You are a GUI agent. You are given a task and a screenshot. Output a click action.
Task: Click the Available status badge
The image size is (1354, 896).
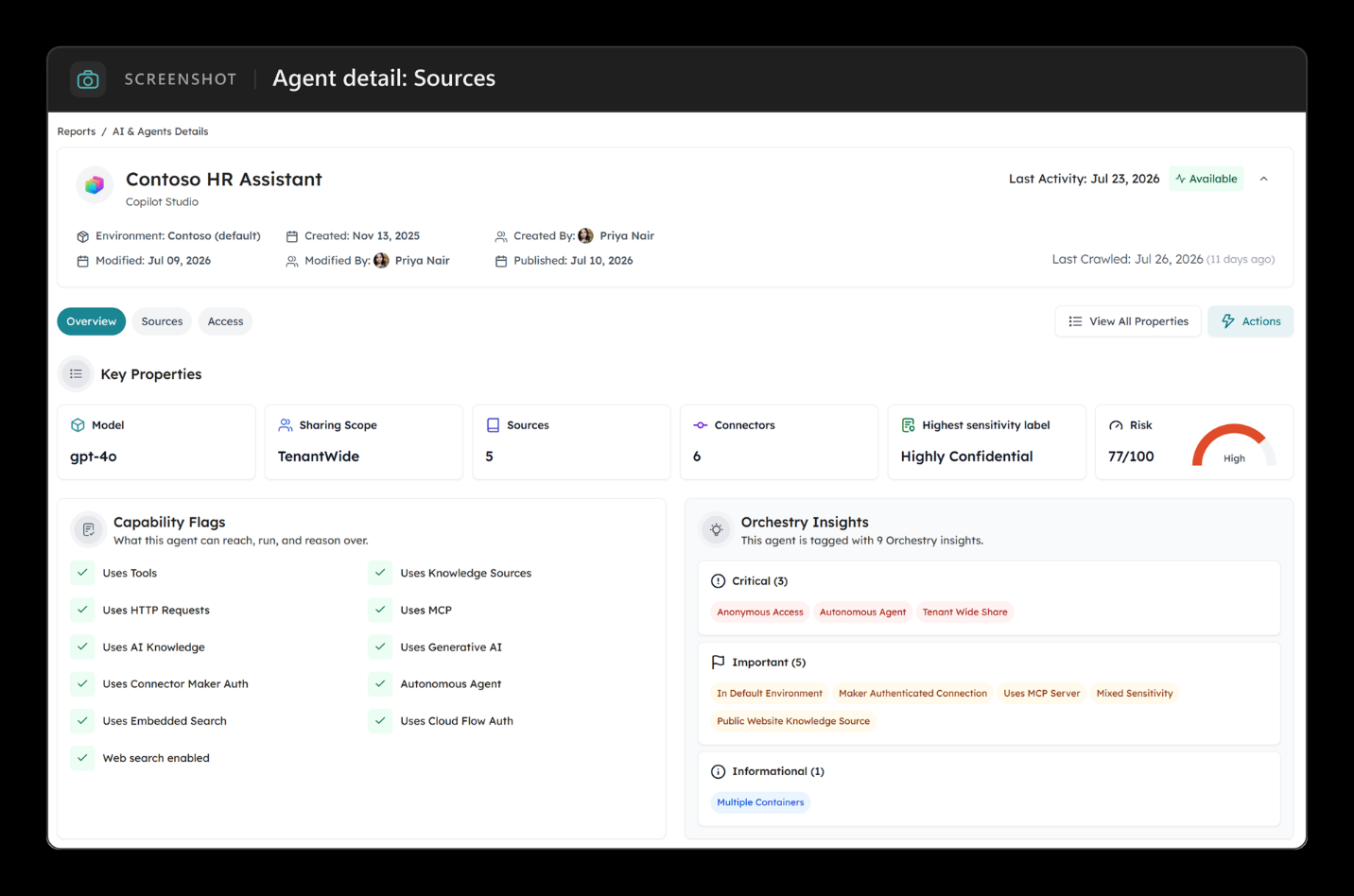click(x=1206, y=179)
